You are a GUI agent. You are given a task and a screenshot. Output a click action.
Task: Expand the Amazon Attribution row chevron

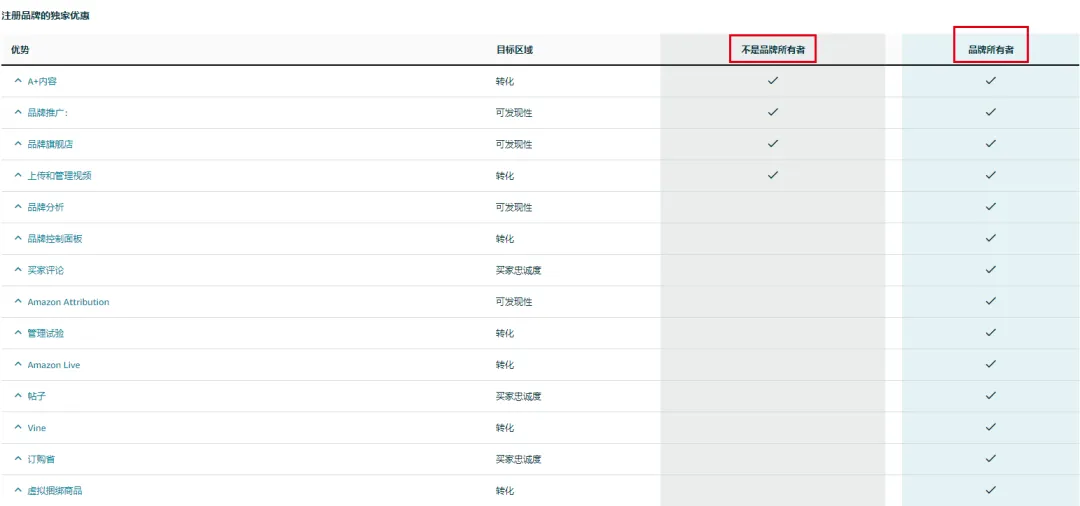click(19, 302)
